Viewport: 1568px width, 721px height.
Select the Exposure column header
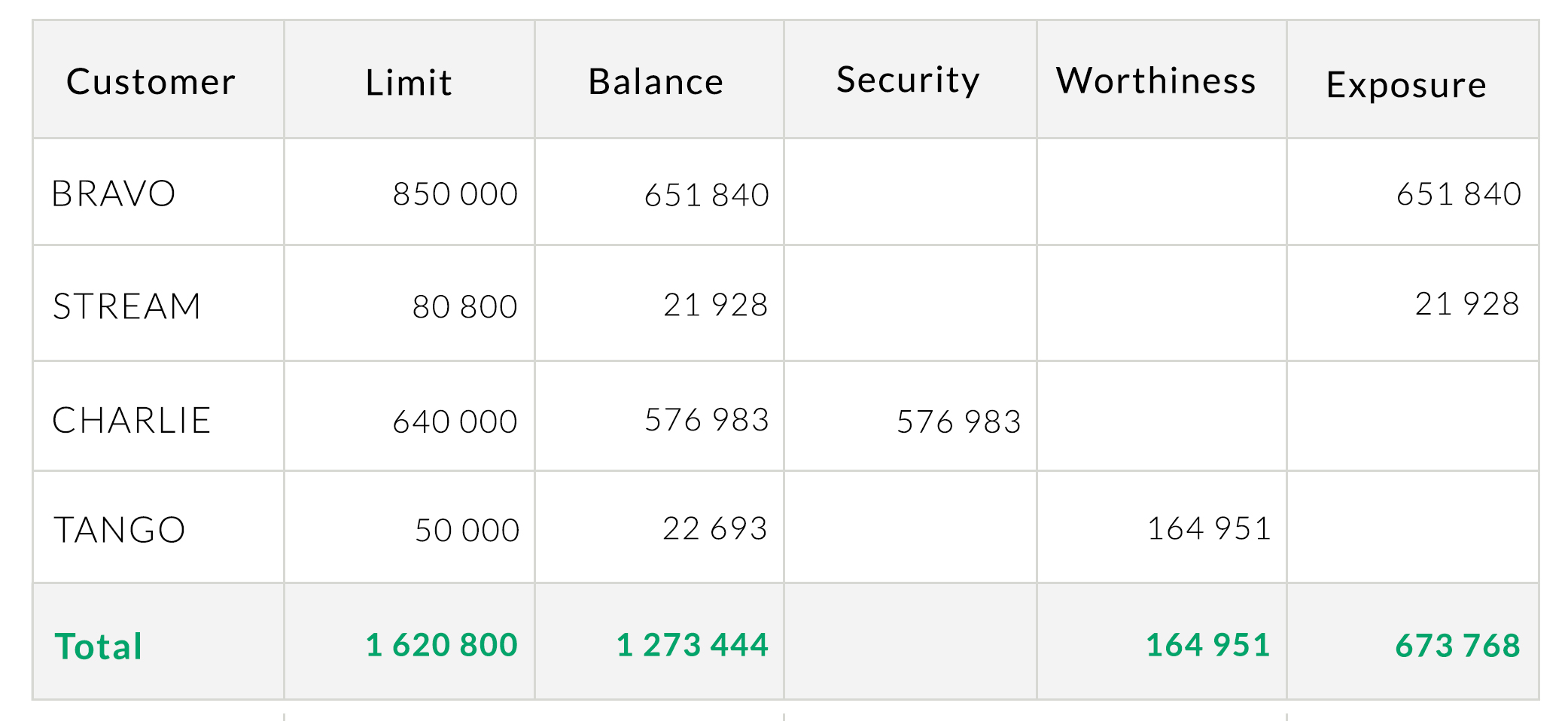pyautogui.click(x=1406, y=84)
